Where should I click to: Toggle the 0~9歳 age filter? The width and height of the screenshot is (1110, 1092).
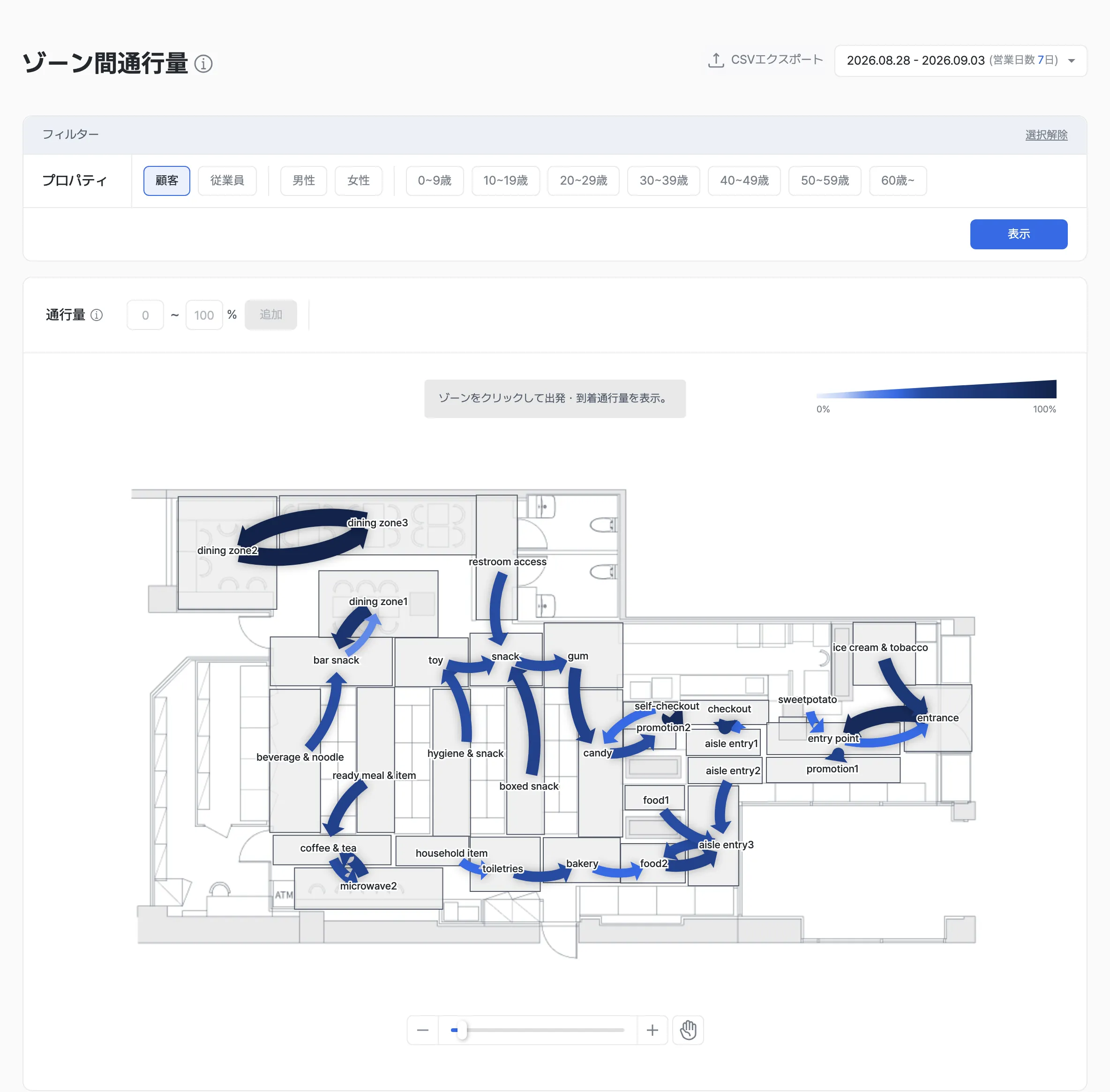435,180
